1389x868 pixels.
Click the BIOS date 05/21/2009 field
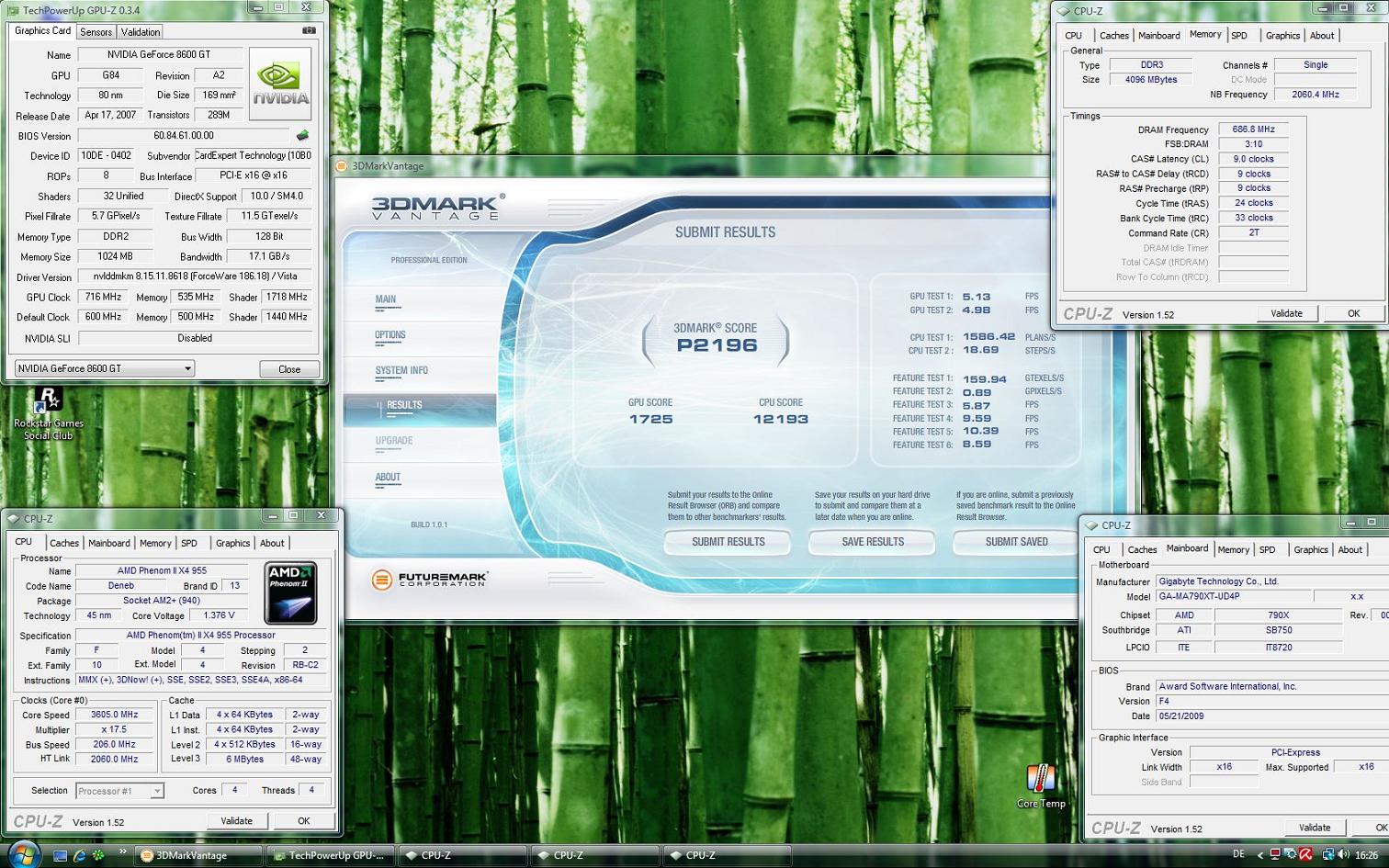[x=1272, y=716]
